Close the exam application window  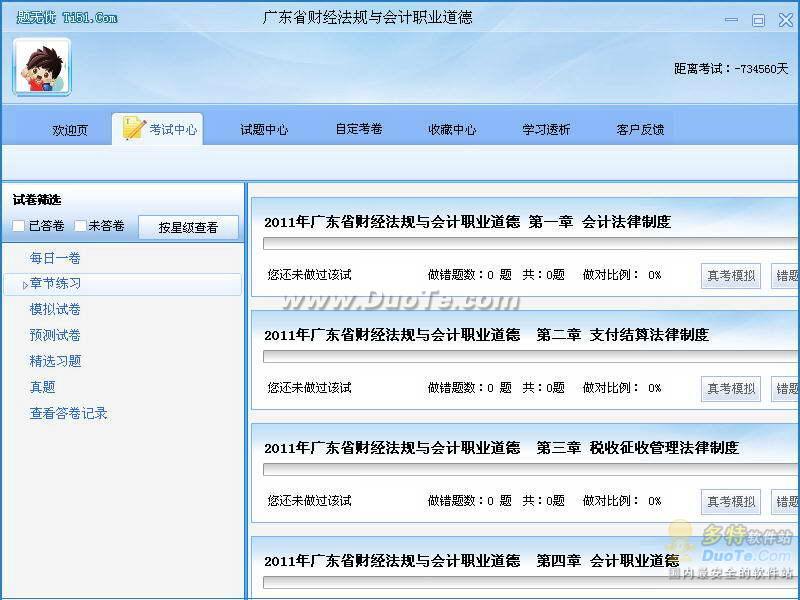(x=786, y=20)
